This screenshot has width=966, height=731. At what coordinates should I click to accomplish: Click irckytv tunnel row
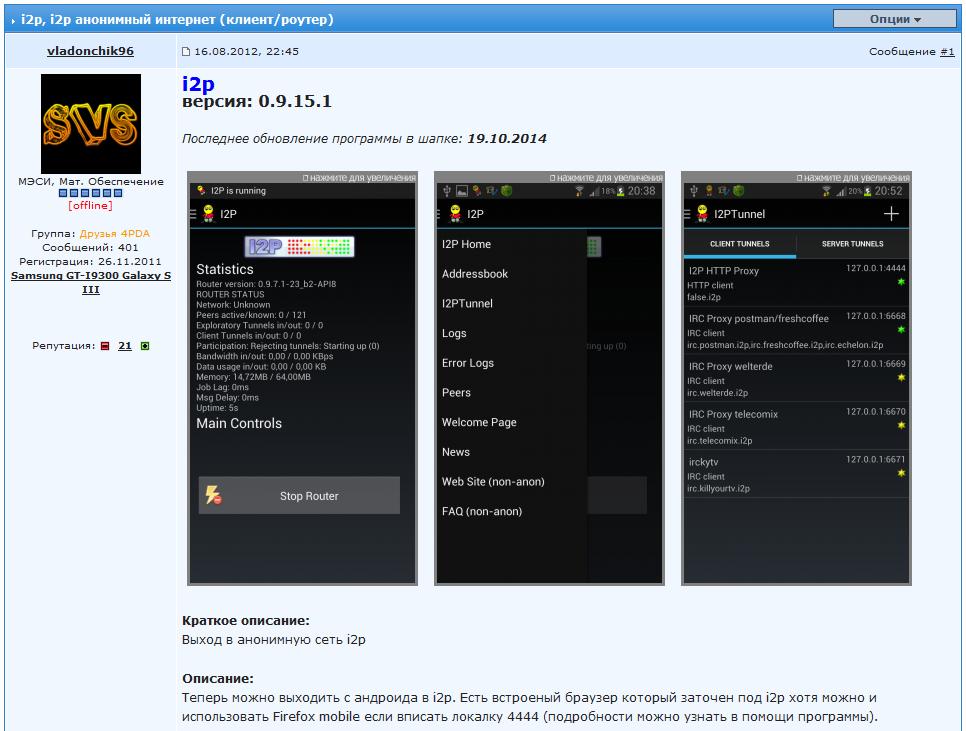[x=797, y=474]
